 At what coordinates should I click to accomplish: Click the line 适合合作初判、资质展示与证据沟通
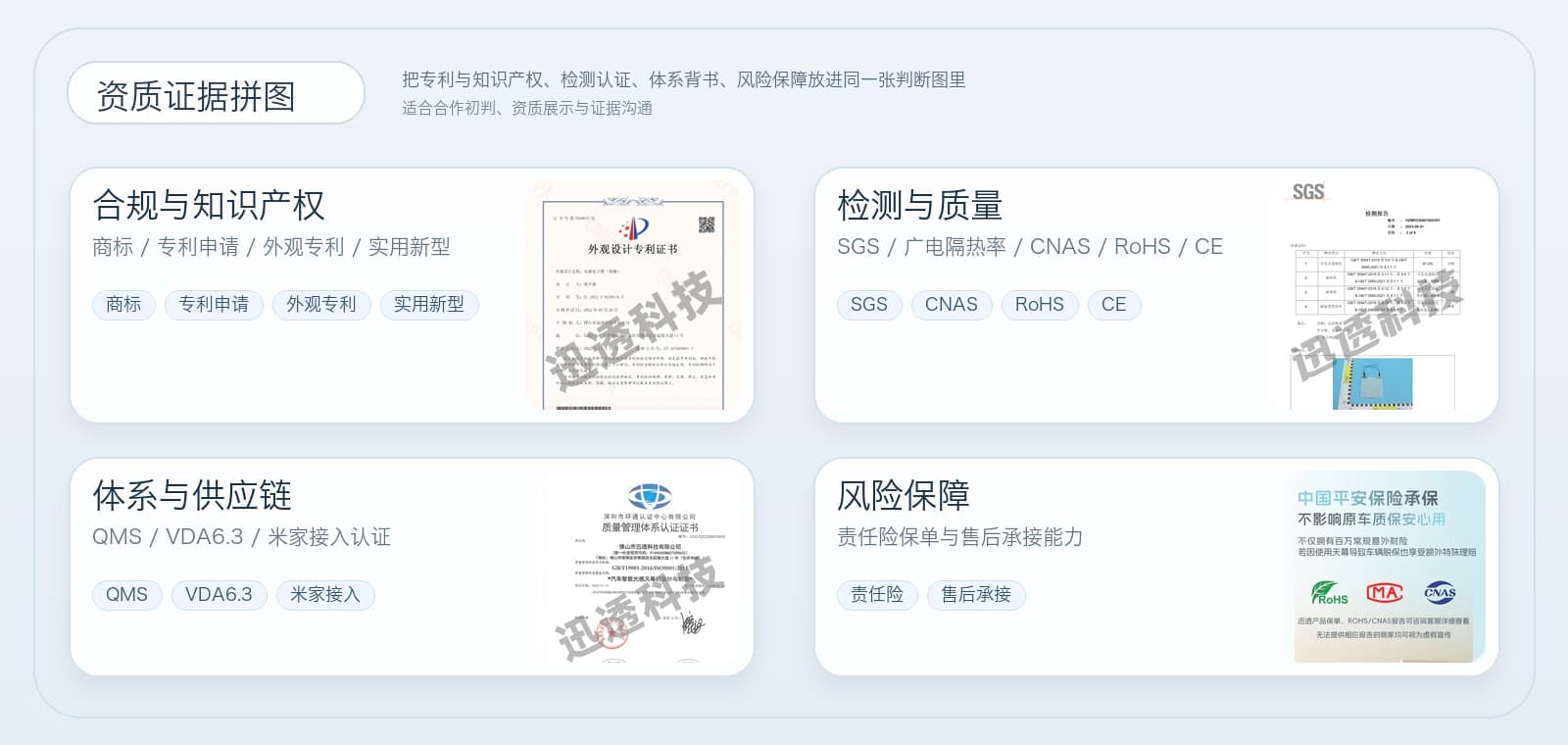click(x=527, y=108)
